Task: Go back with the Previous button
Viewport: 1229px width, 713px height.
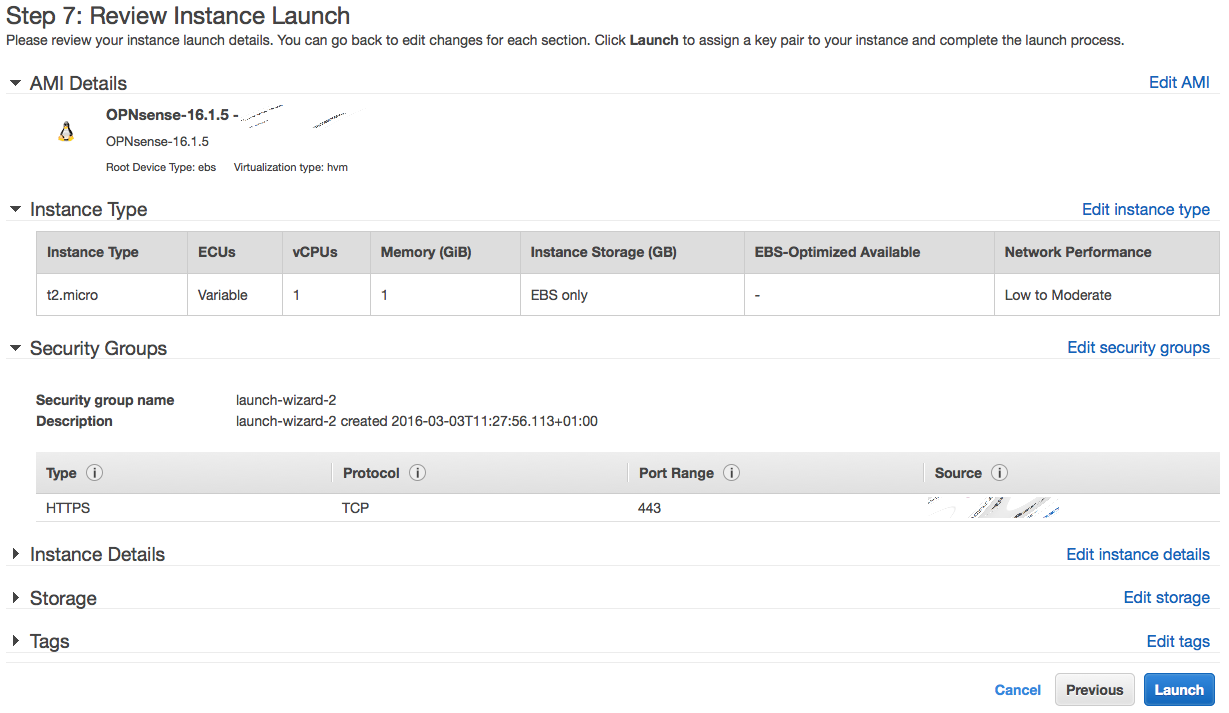Action: [1094, 690]
